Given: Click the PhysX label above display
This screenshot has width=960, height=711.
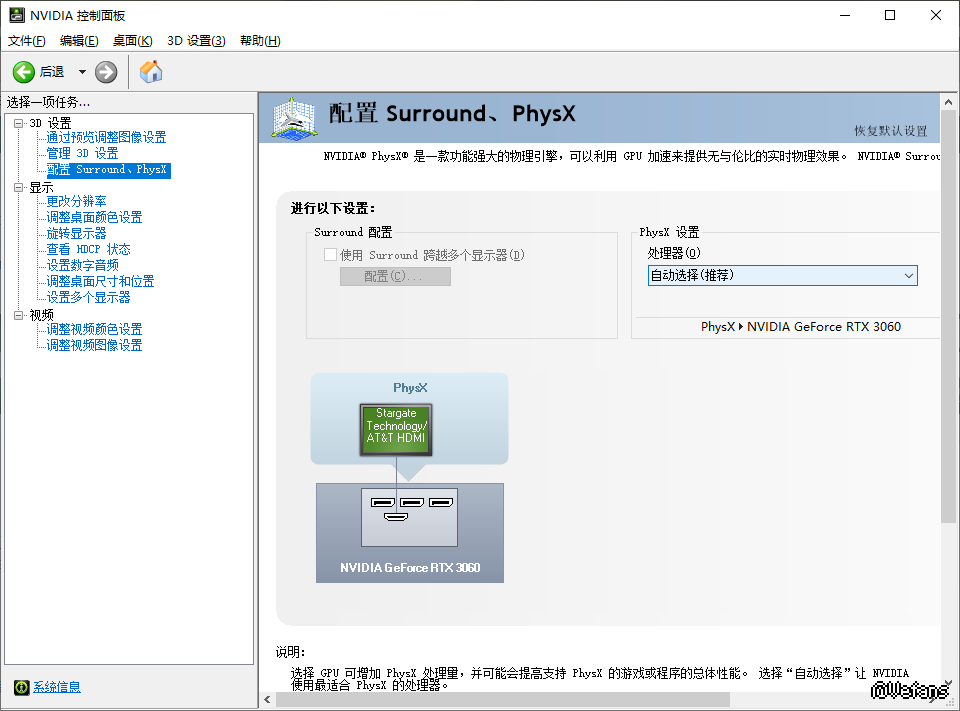Looking at the screenshot, I should (410, 388).
